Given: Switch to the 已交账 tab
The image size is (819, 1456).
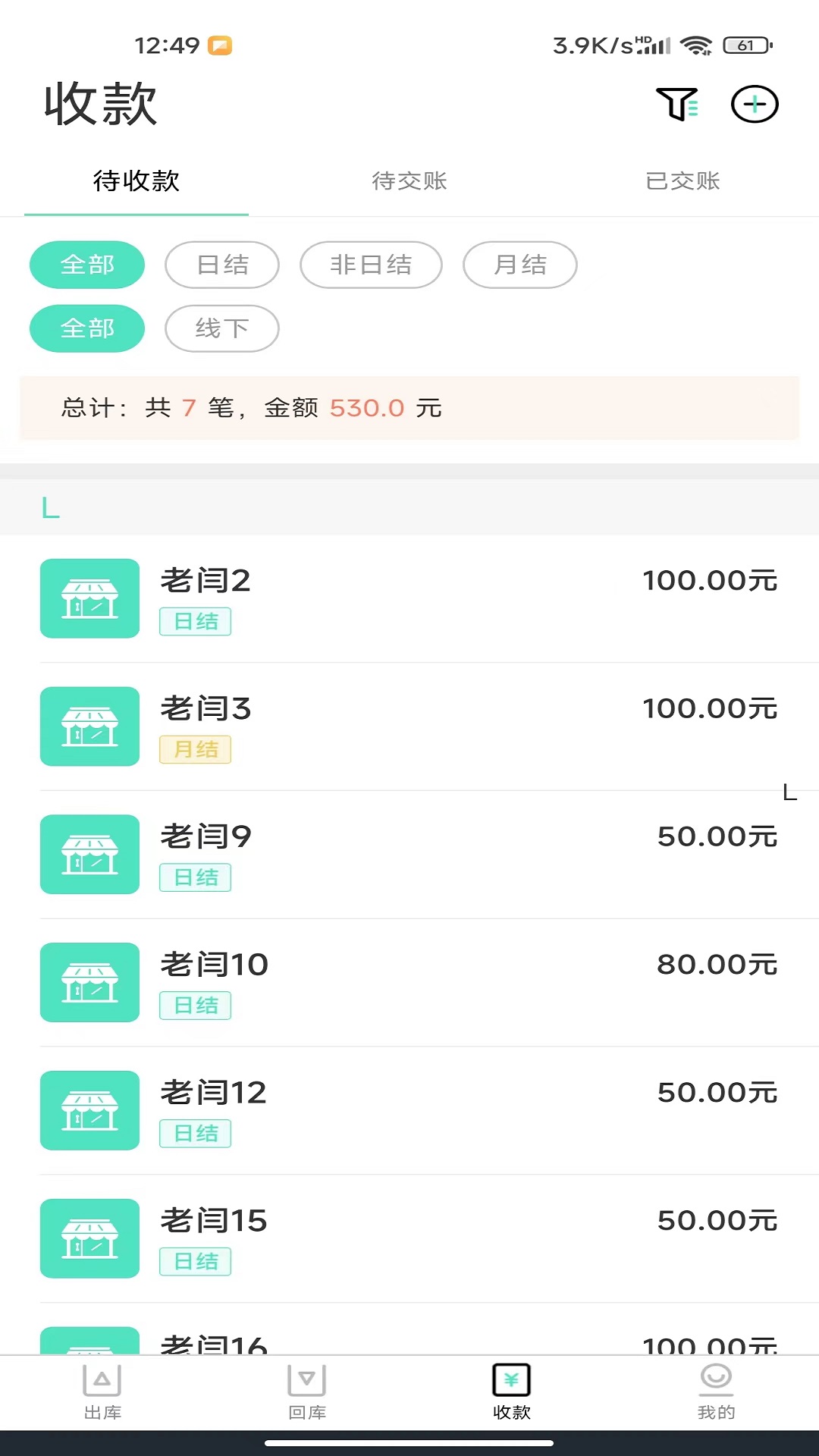Looking at the screenshot, I should [x=682, y=181].
